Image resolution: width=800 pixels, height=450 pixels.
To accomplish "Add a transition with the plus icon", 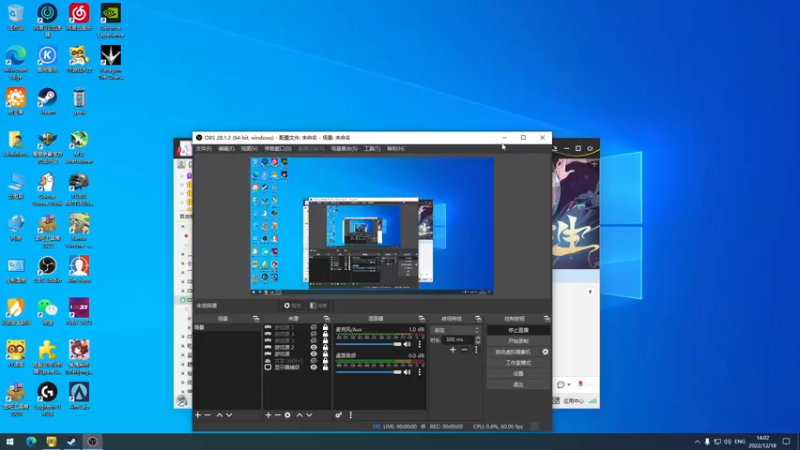I will (x=453, y=350).
